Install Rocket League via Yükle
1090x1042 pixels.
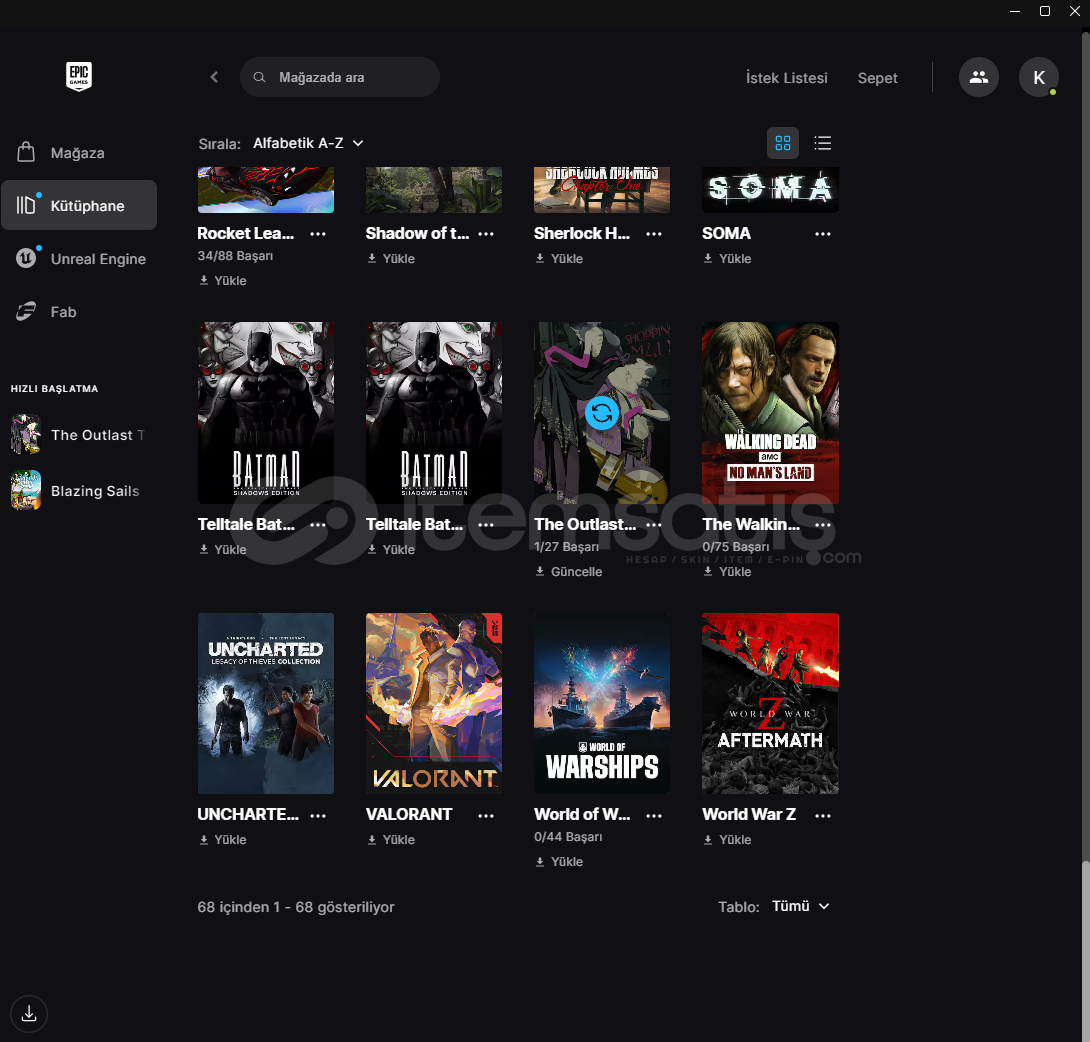pyautogui.click(x=223, y=281)
